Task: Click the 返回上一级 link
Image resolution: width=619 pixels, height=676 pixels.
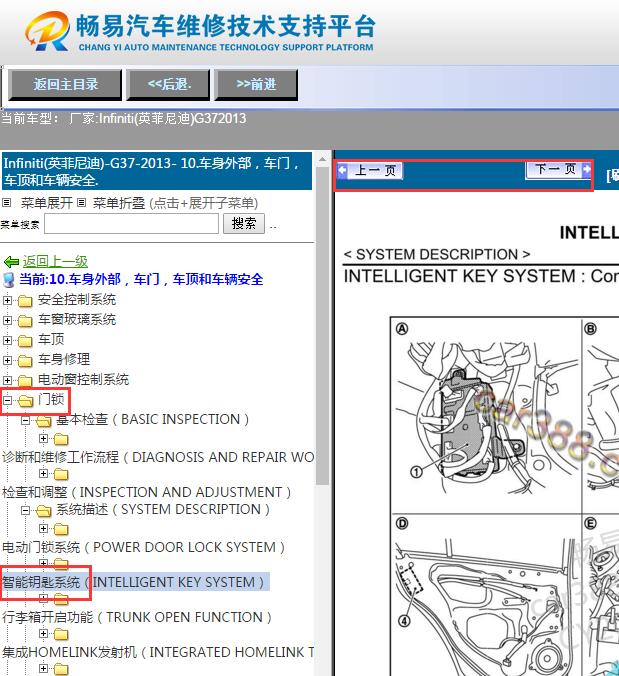Action: click(x=55, y=261)
